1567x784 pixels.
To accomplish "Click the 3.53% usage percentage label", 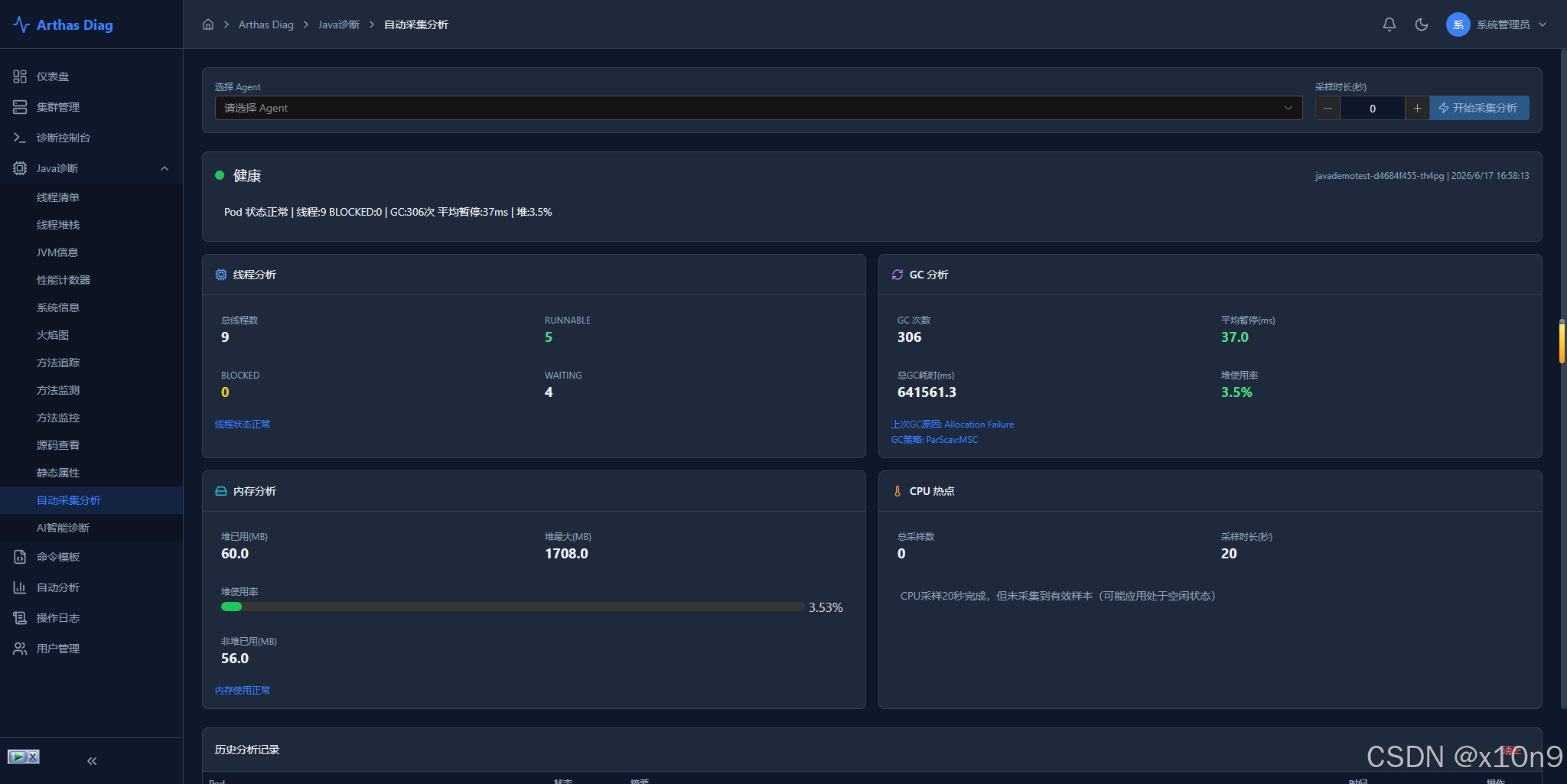I will [x=826, y=607].
